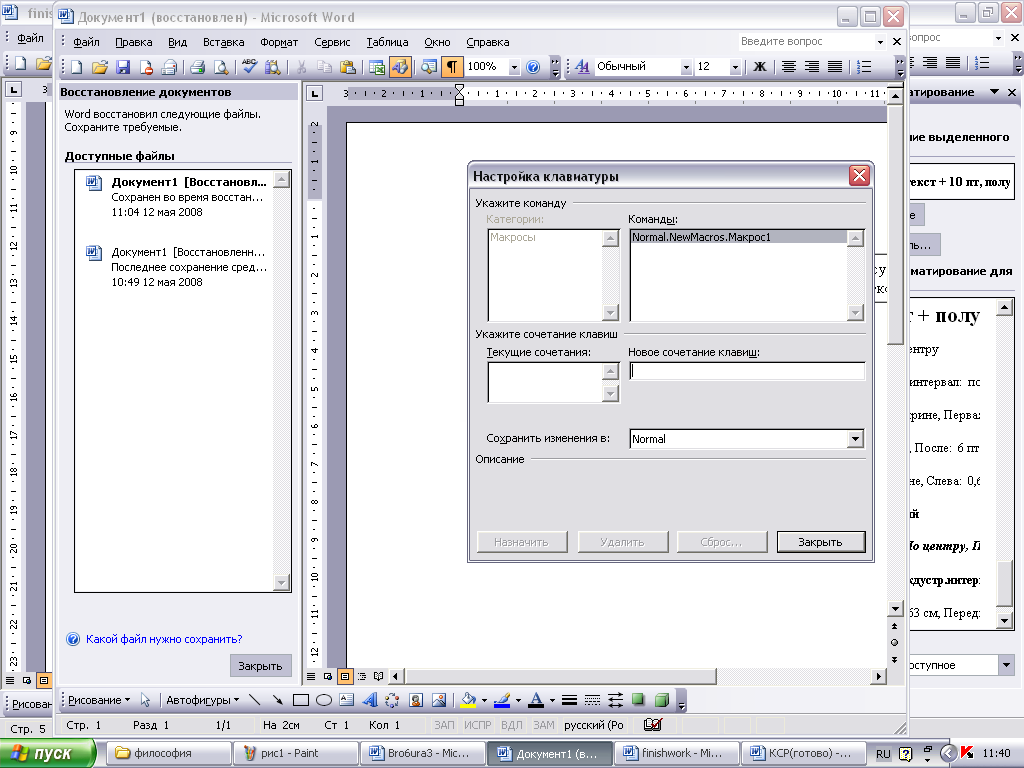Click the 'Новое сочетание клавиш' input field
Image resolution: width=1024 pixels, height=768 pixels.
point(747,371)
